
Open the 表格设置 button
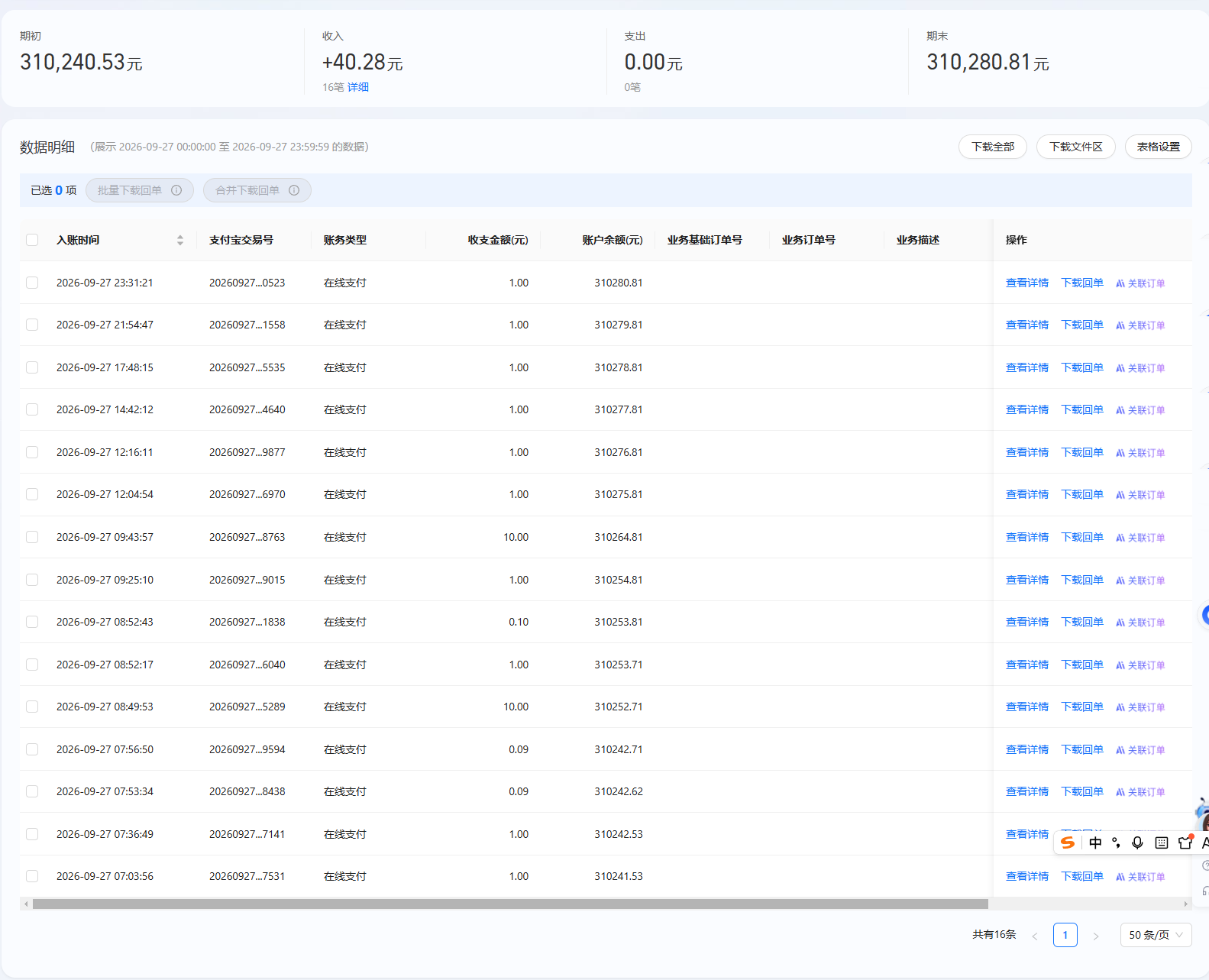[1158, 147]
